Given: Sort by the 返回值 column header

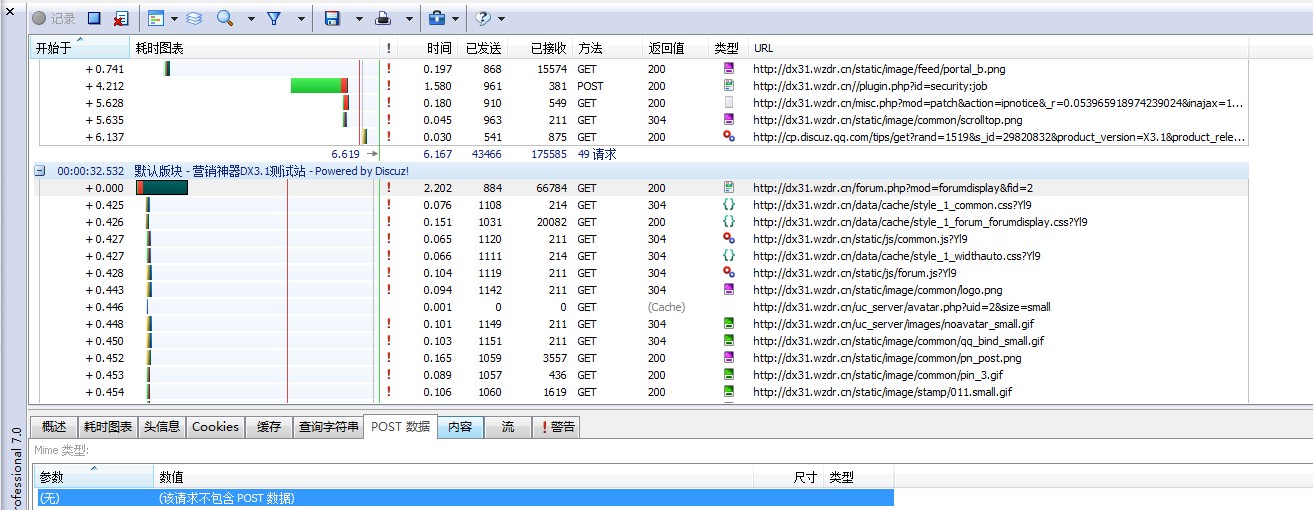Looking at the screenshot, I should (676, 48).
